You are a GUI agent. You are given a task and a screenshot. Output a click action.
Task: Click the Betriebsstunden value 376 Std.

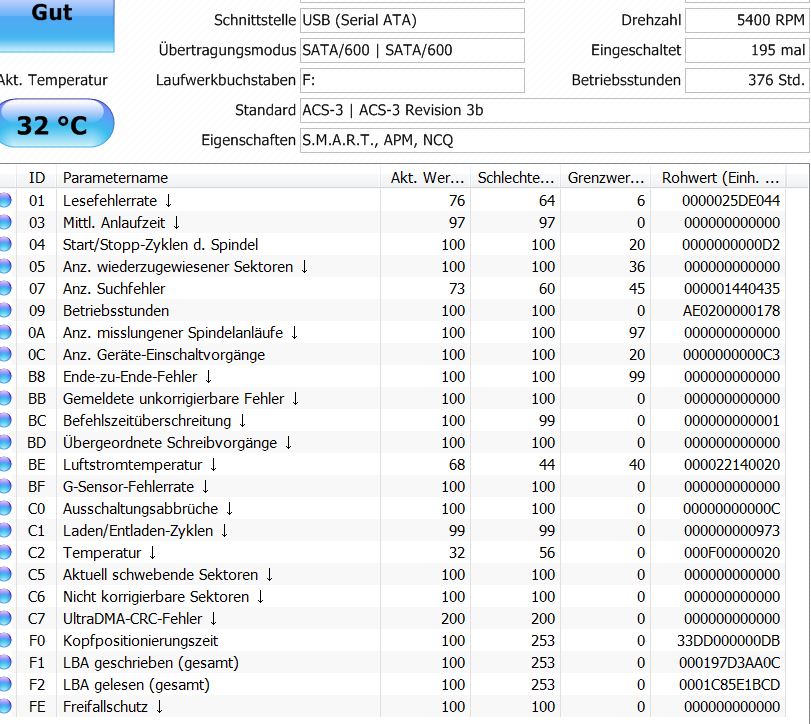(747, 80)
